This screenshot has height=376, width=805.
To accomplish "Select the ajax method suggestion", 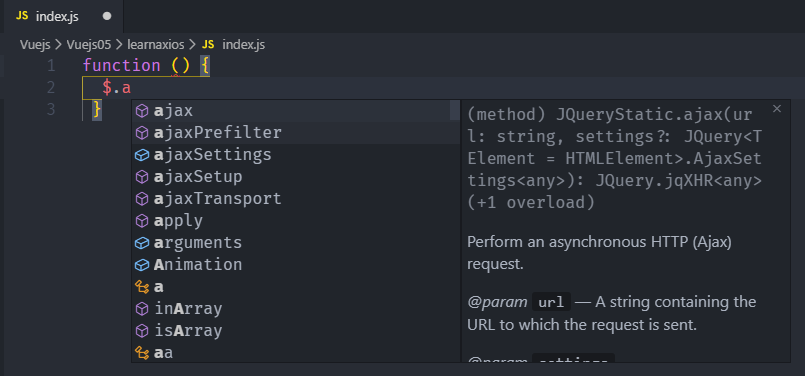I will [x=296, y=110].
